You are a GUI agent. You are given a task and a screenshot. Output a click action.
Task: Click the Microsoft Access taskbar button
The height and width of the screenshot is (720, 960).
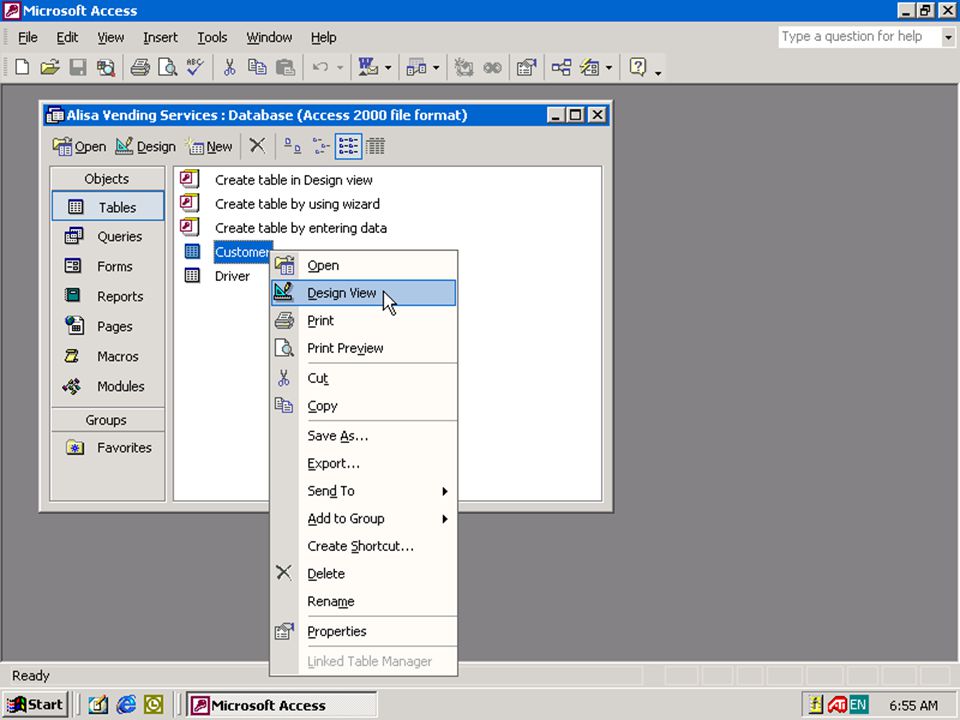282,705
